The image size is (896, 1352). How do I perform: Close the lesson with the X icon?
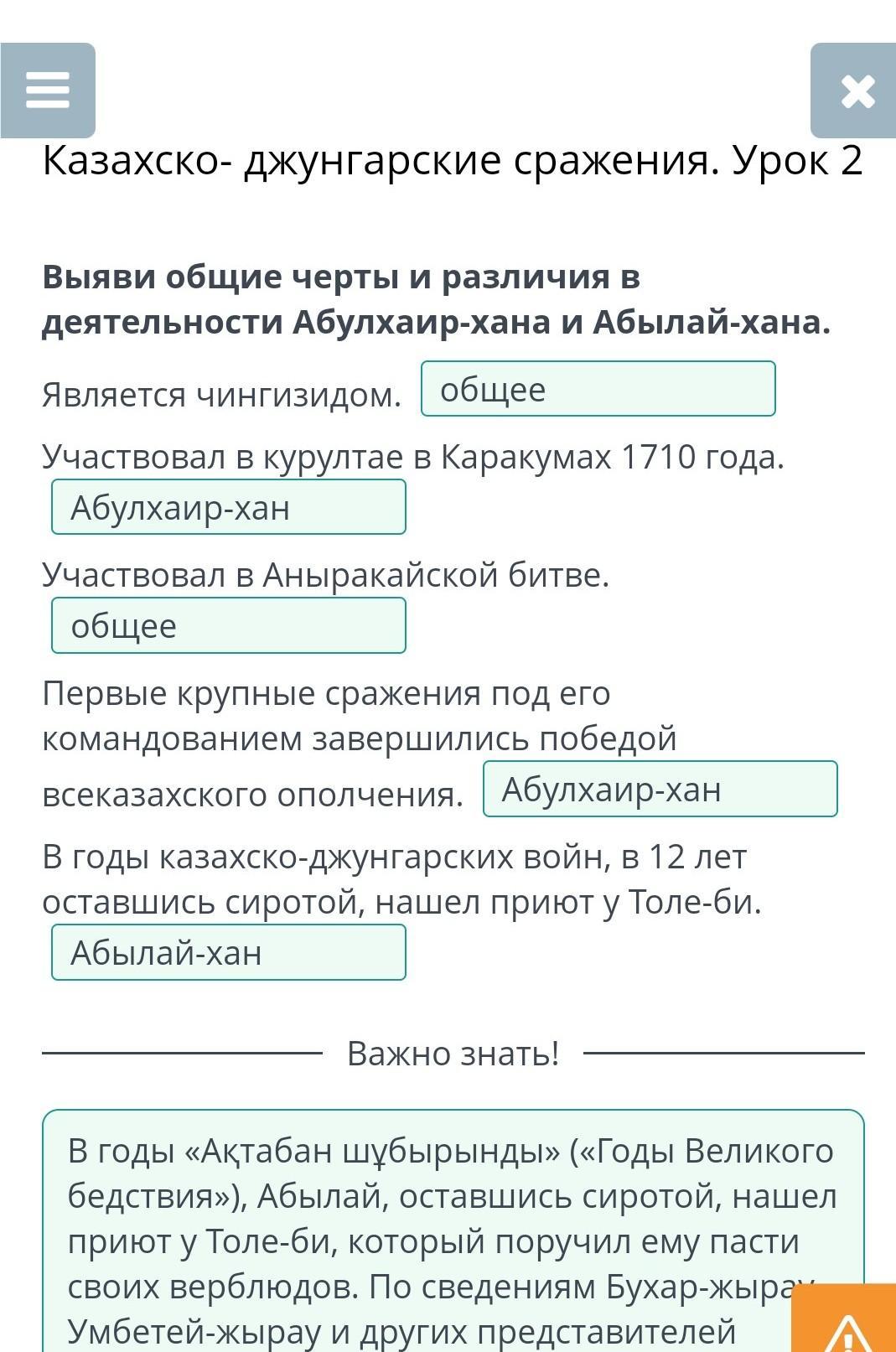click(854, 90)
